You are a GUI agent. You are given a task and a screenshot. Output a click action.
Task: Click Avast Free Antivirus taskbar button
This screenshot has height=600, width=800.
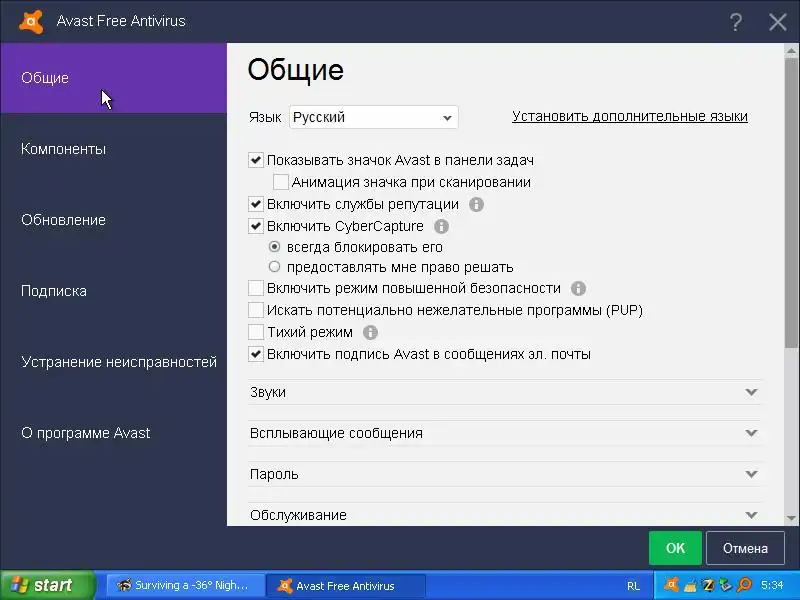point(345,586)
